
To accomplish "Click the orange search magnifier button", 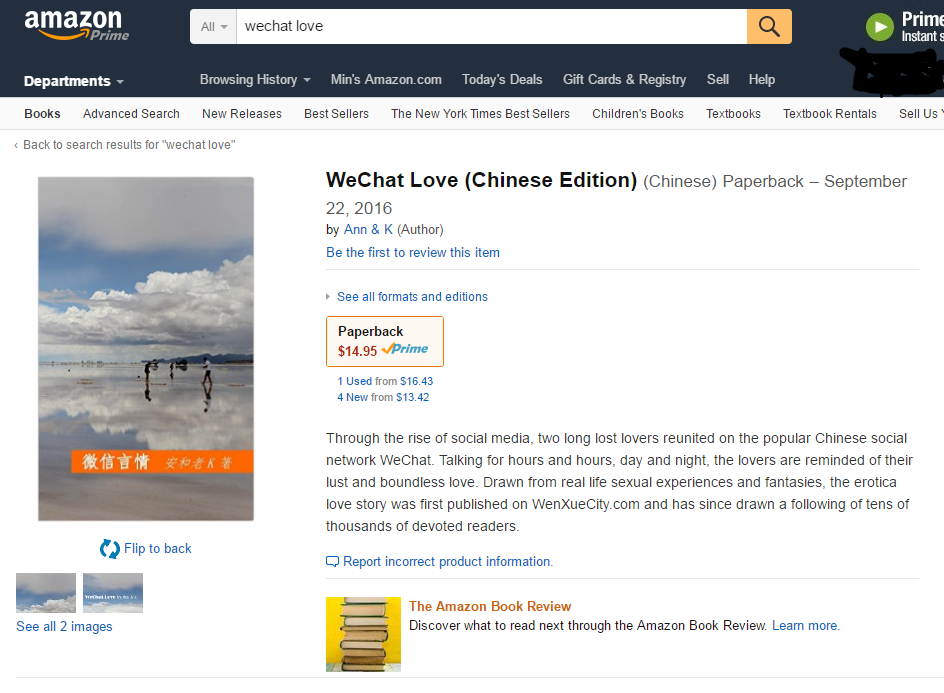I will tap(768, 27).
